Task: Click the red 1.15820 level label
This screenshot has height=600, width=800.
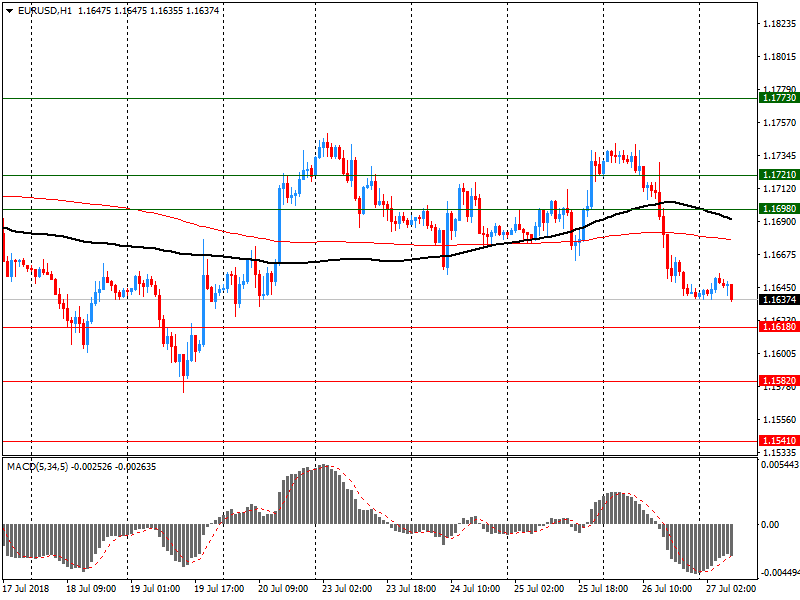Action: [x=779, y=381]
